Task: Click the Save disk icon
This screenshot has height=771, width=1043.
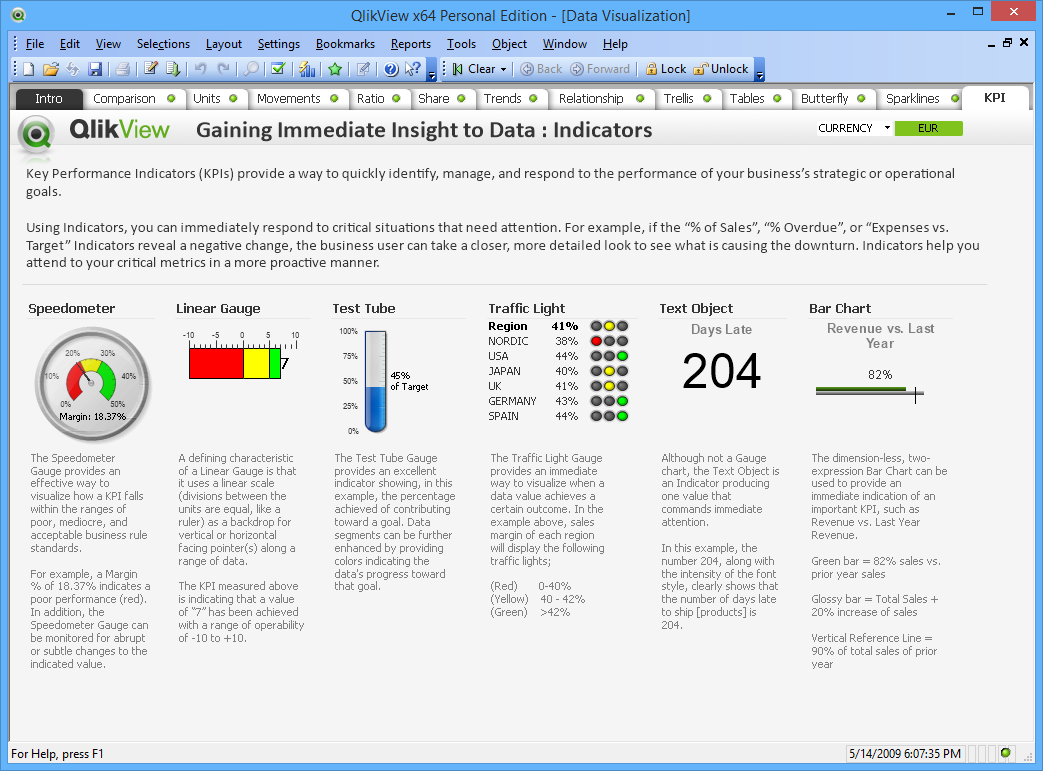Action: (95, 69)
